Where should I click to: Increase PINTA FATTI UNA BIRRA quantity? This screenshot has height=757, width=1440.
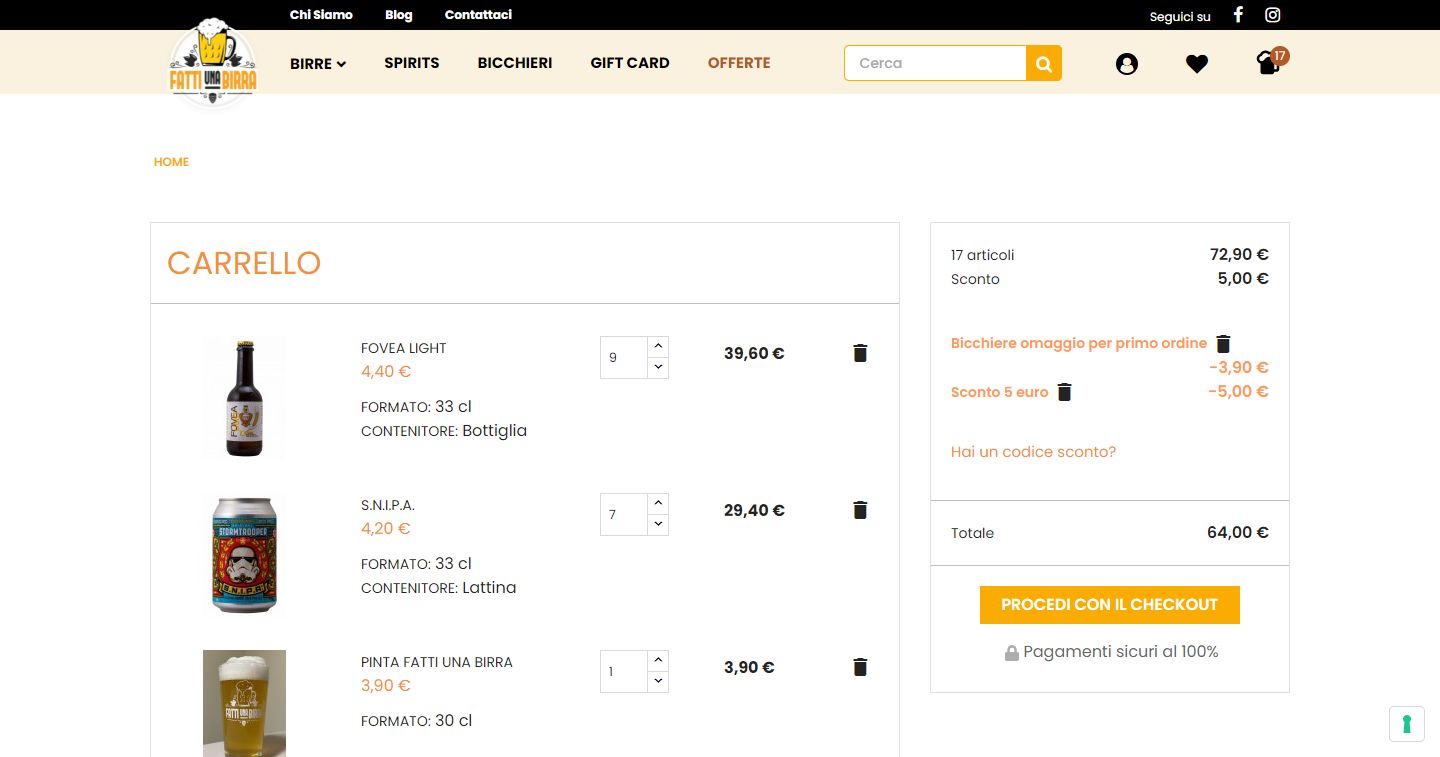(658, 660)
